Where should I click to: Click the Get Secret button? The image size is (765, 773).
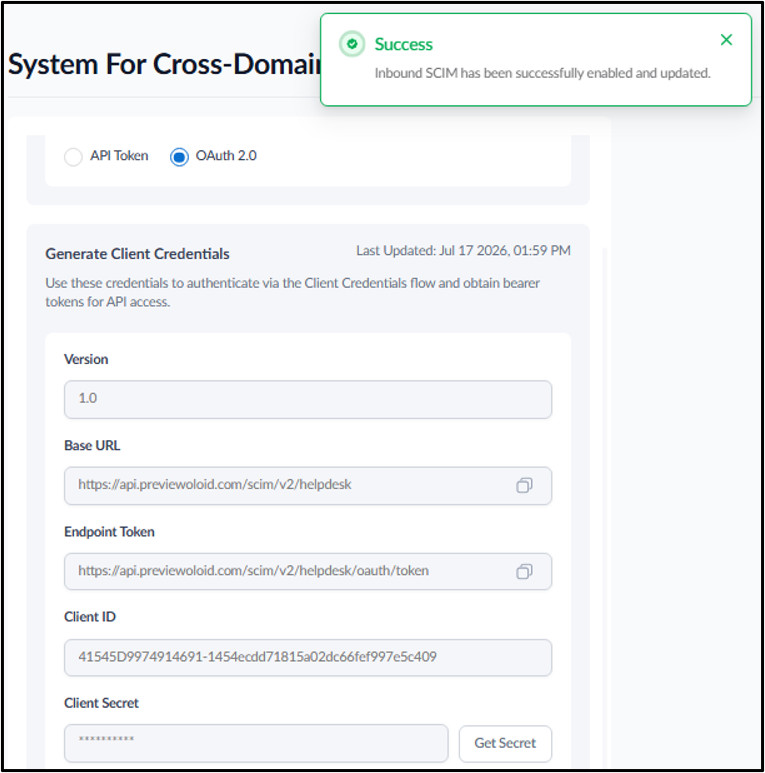505,743
